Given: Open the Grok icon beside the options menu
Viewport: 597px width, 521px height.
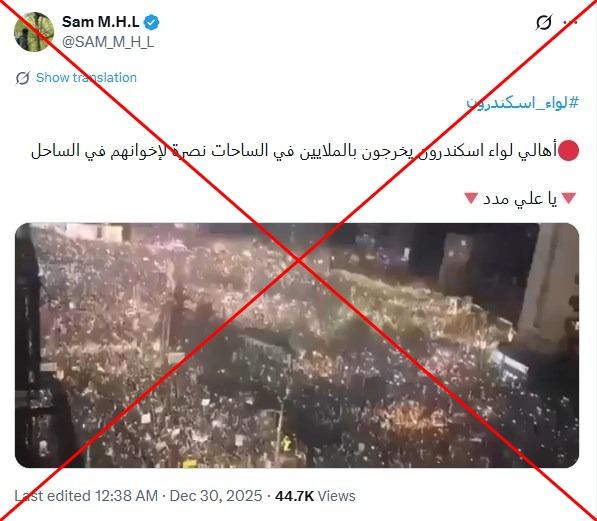Looking at the screenshot, I should coord(543,22).
